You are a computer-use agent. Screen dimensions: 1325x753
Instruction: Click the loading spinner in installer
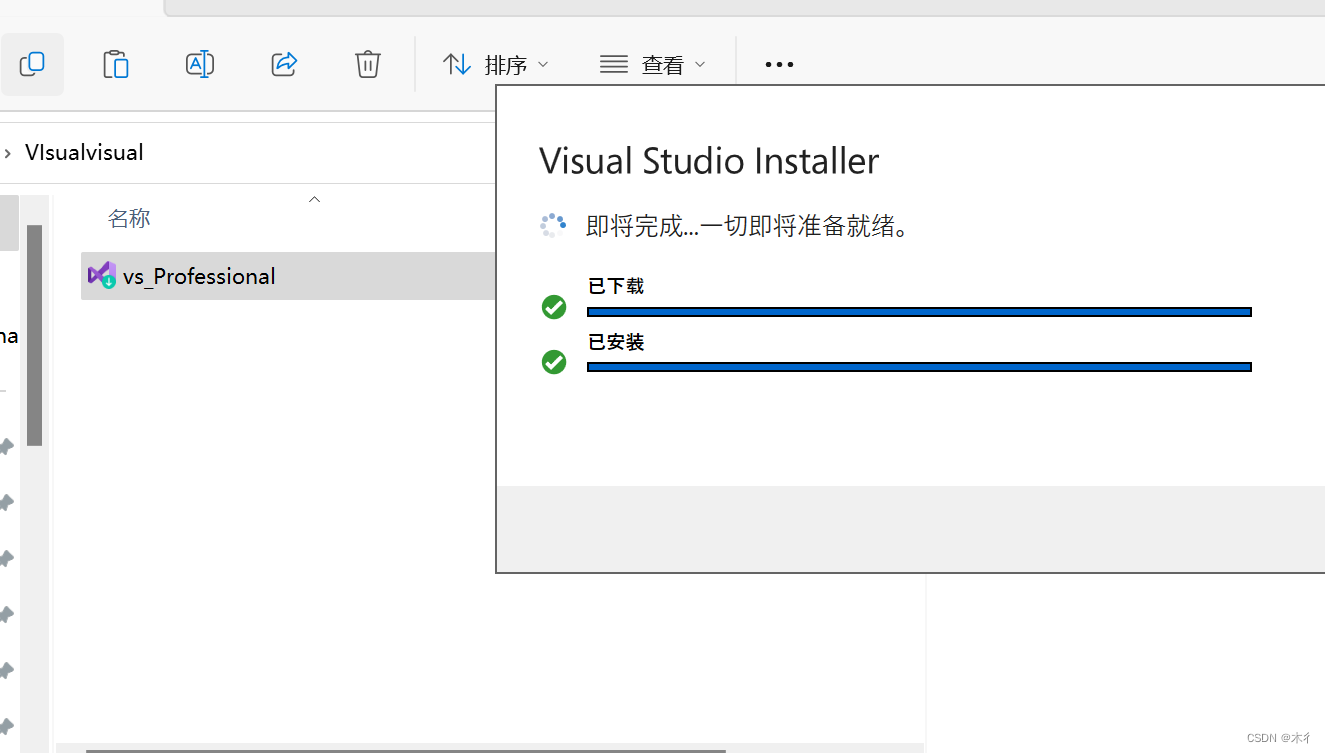[553, 225]
